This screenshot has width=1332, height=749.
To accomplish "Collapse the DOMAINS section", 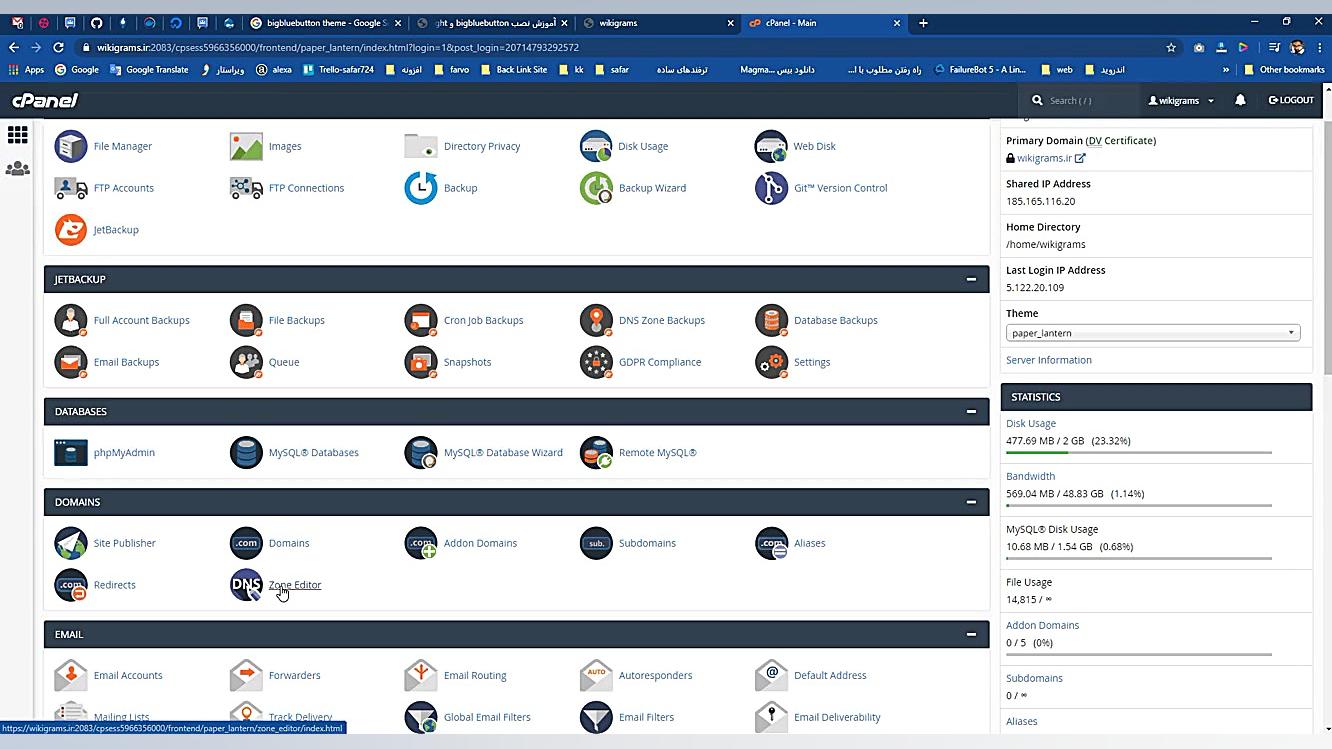I will pyautogui.click(x=971, y=502).
